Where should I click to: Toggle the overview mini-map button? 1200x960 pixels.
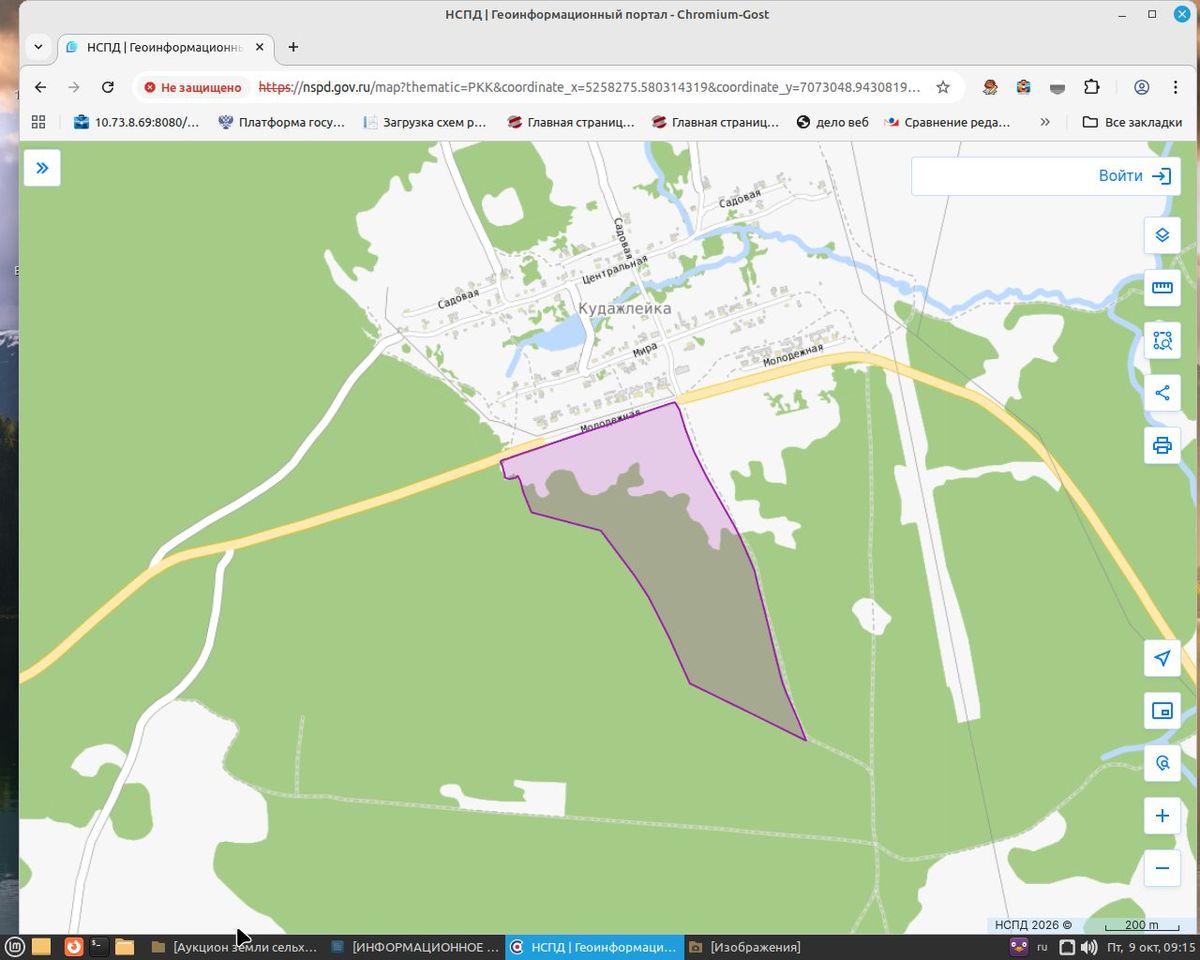pyautogui.click(x=1162, y=711)
